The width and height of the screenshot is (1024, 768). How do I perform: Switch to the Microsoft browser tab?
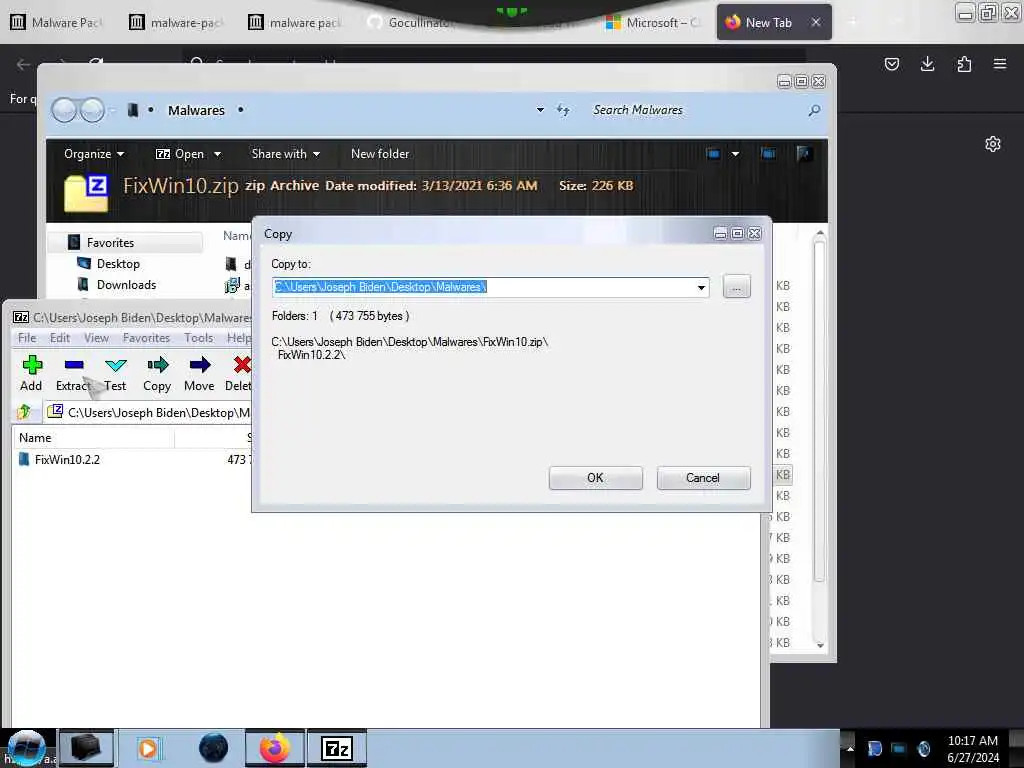tap(653, 23)
